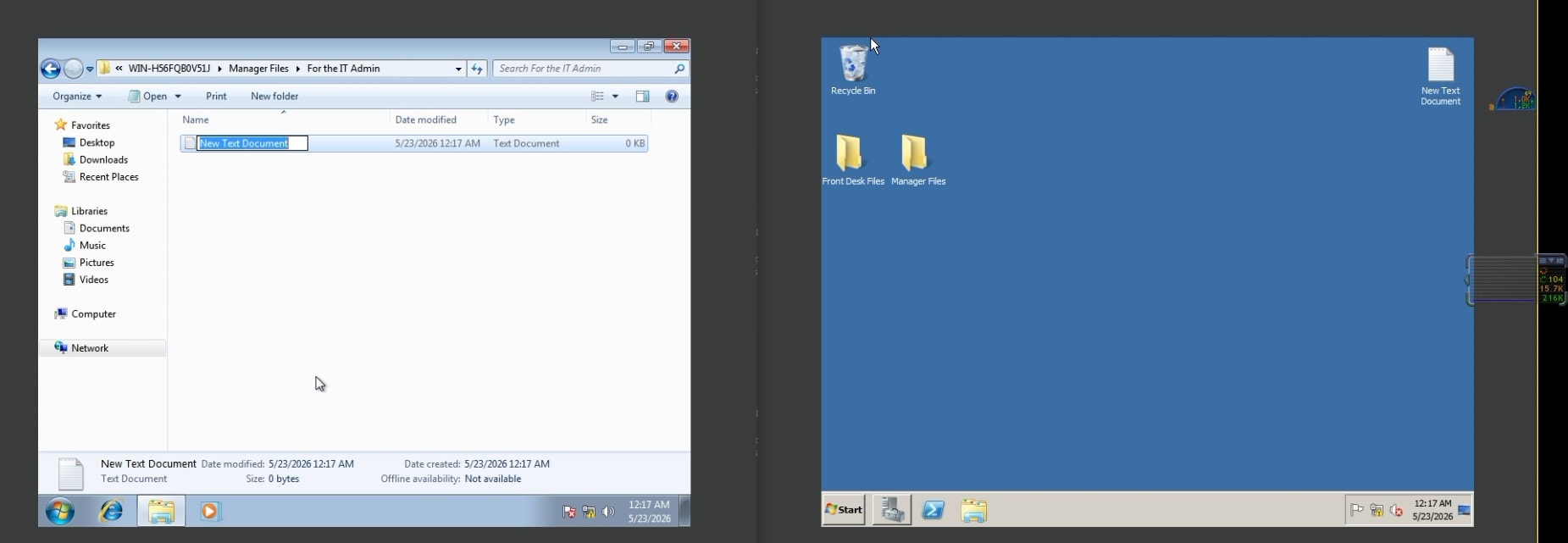
Task: Sort by Size column header
Action: pos(599,120)
